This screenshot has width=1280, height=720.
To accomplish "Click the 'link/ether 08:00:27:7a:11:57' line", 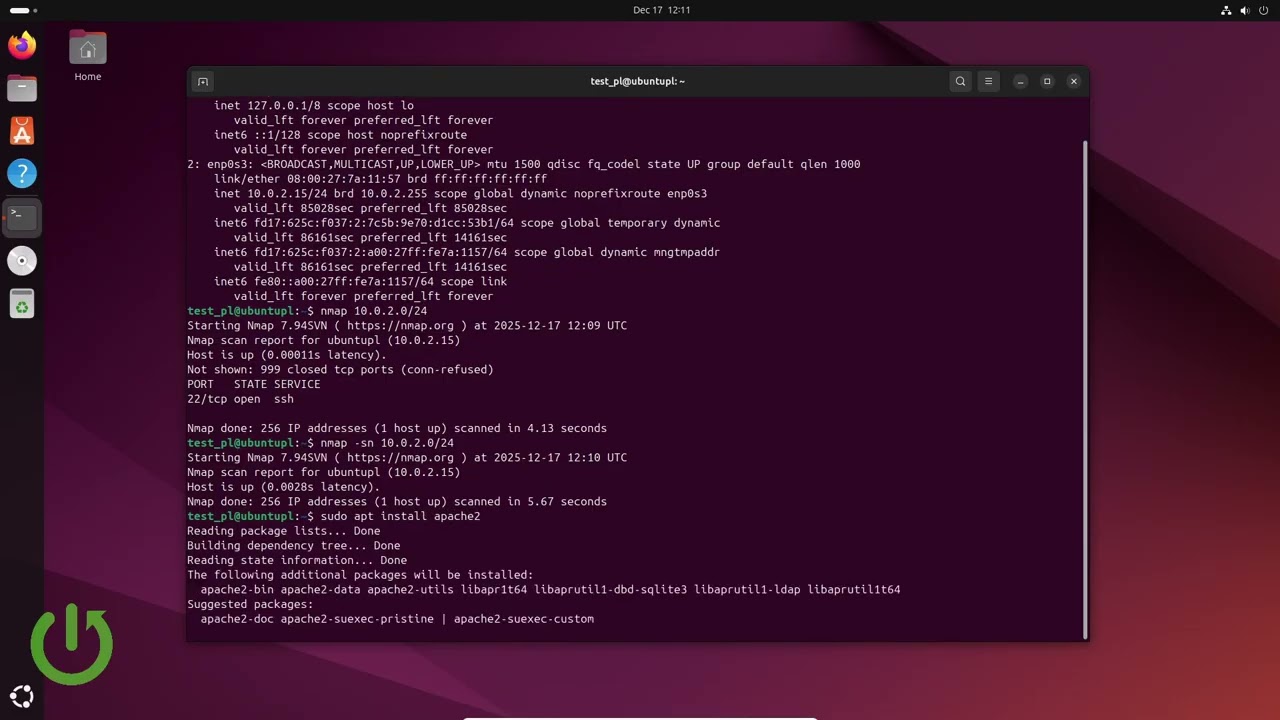I will (380, 179).
